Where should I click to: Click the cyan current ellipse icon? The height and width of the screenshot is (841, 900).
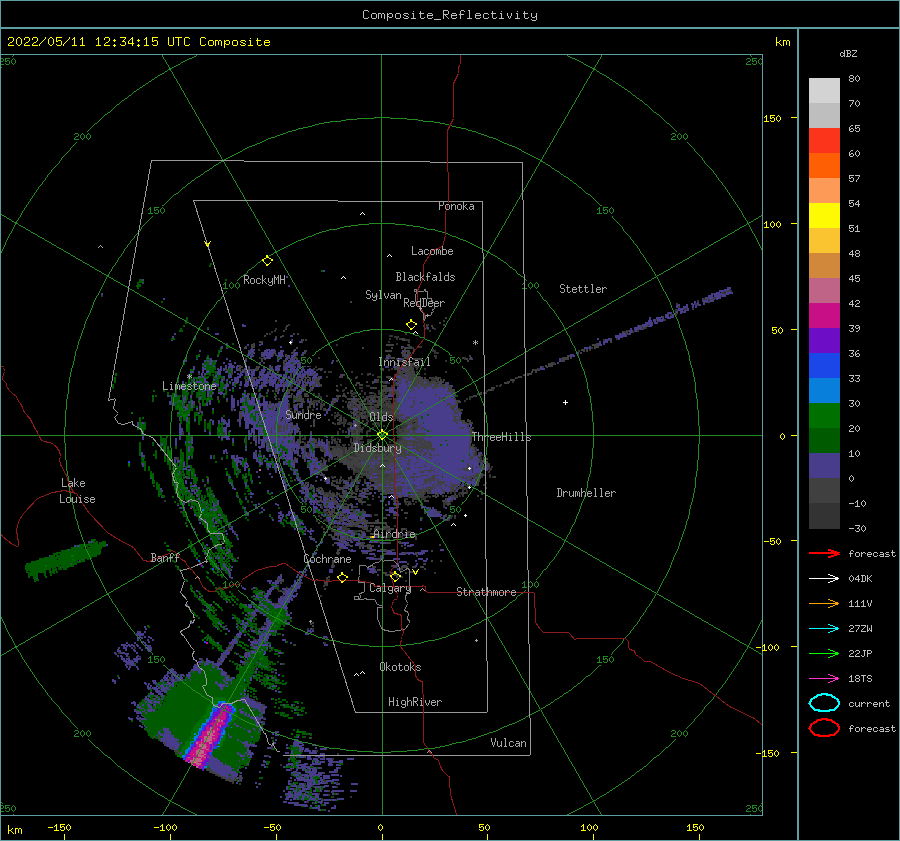coord(824,703)
